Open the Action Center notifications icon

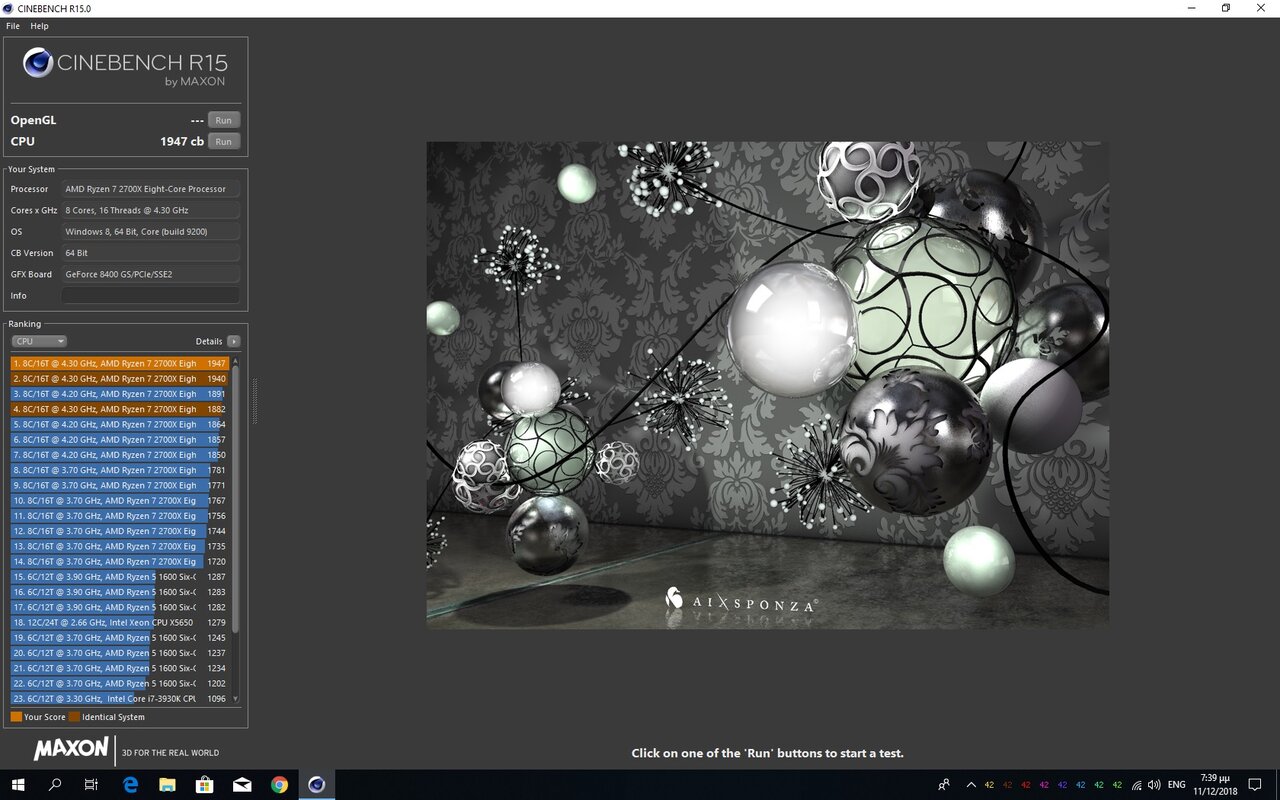1255,785
